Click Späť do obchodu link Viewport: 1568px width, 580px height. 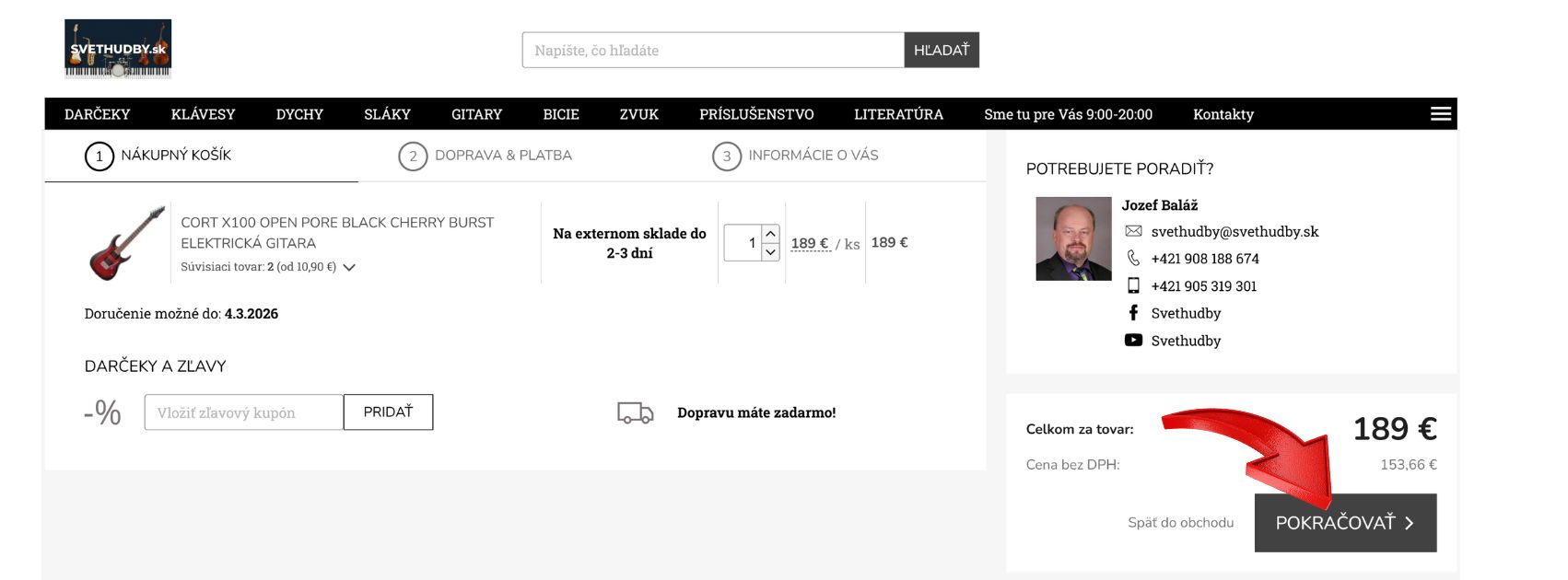1181,522
